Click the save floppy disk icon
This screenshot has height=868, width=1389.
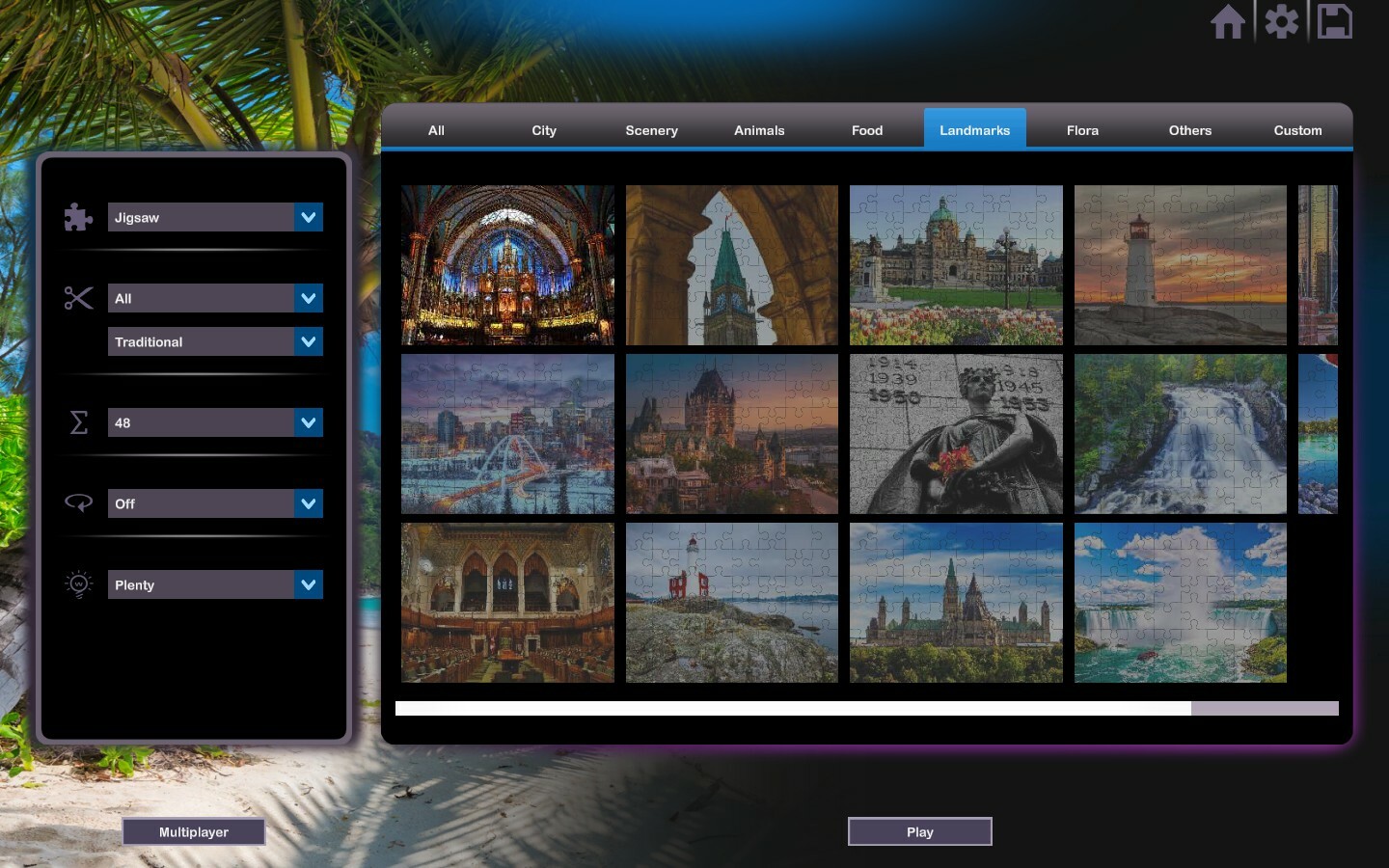1335,21
